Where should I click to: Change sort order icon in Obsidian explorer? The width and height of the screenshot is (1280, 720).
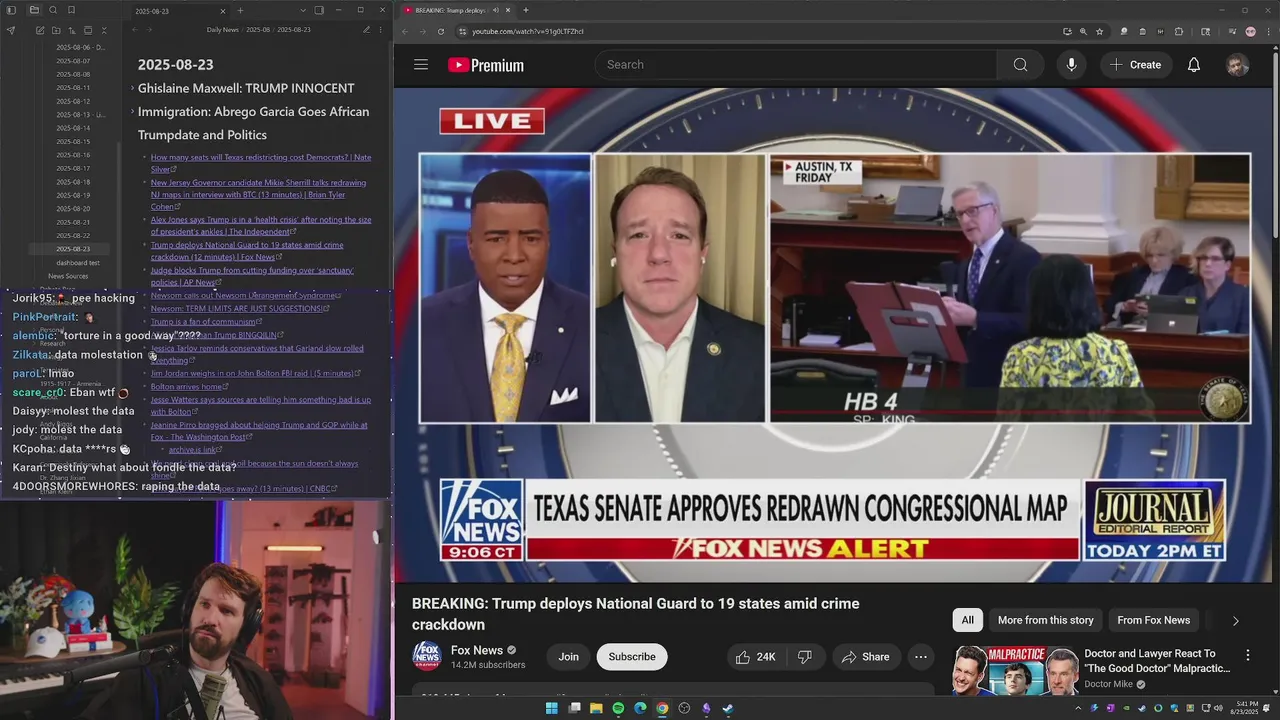pyautogui.click(x=72, y=31)
